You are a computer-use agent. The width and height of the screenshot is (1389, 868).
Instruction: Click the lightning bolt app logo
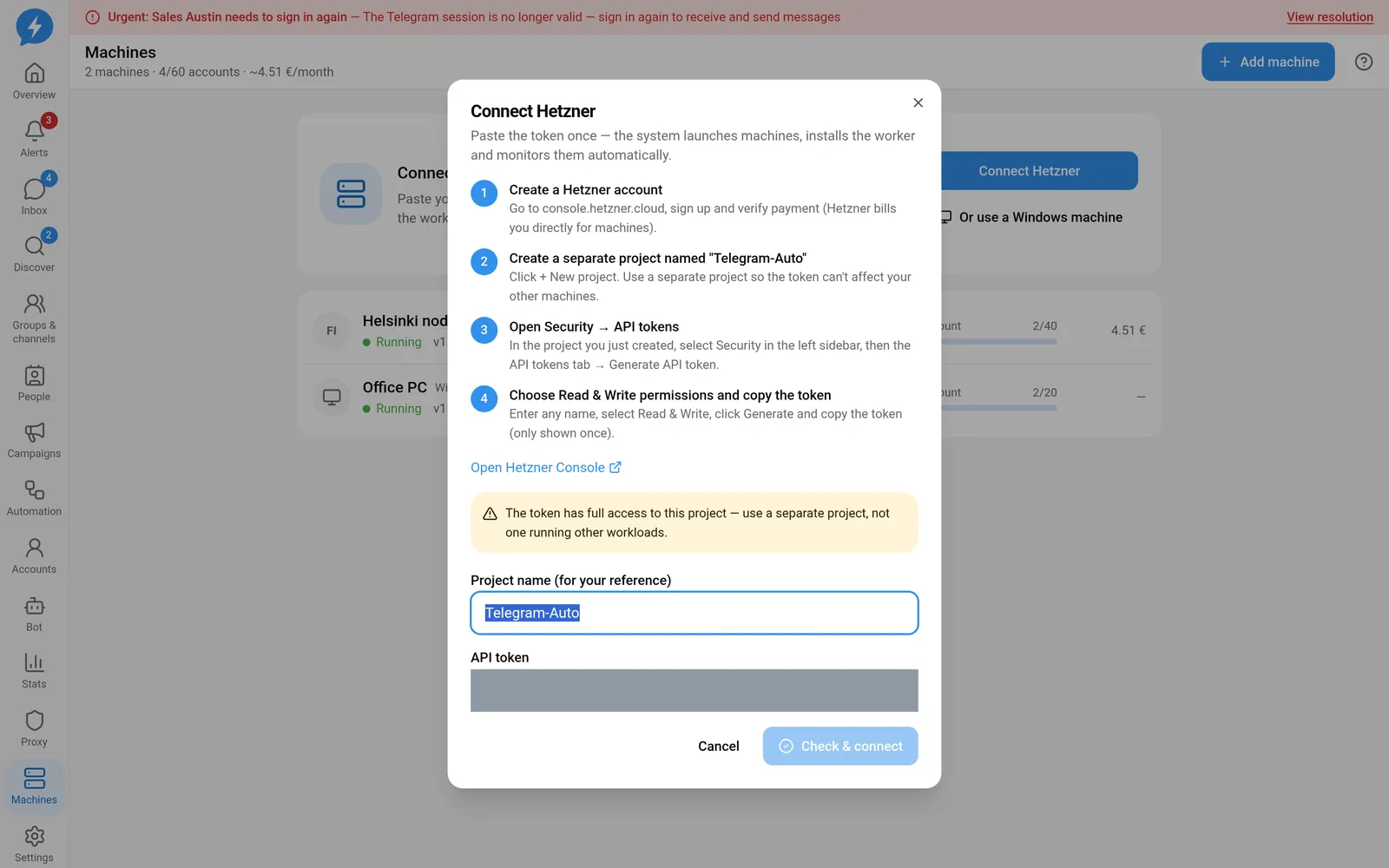coord(35,27)
